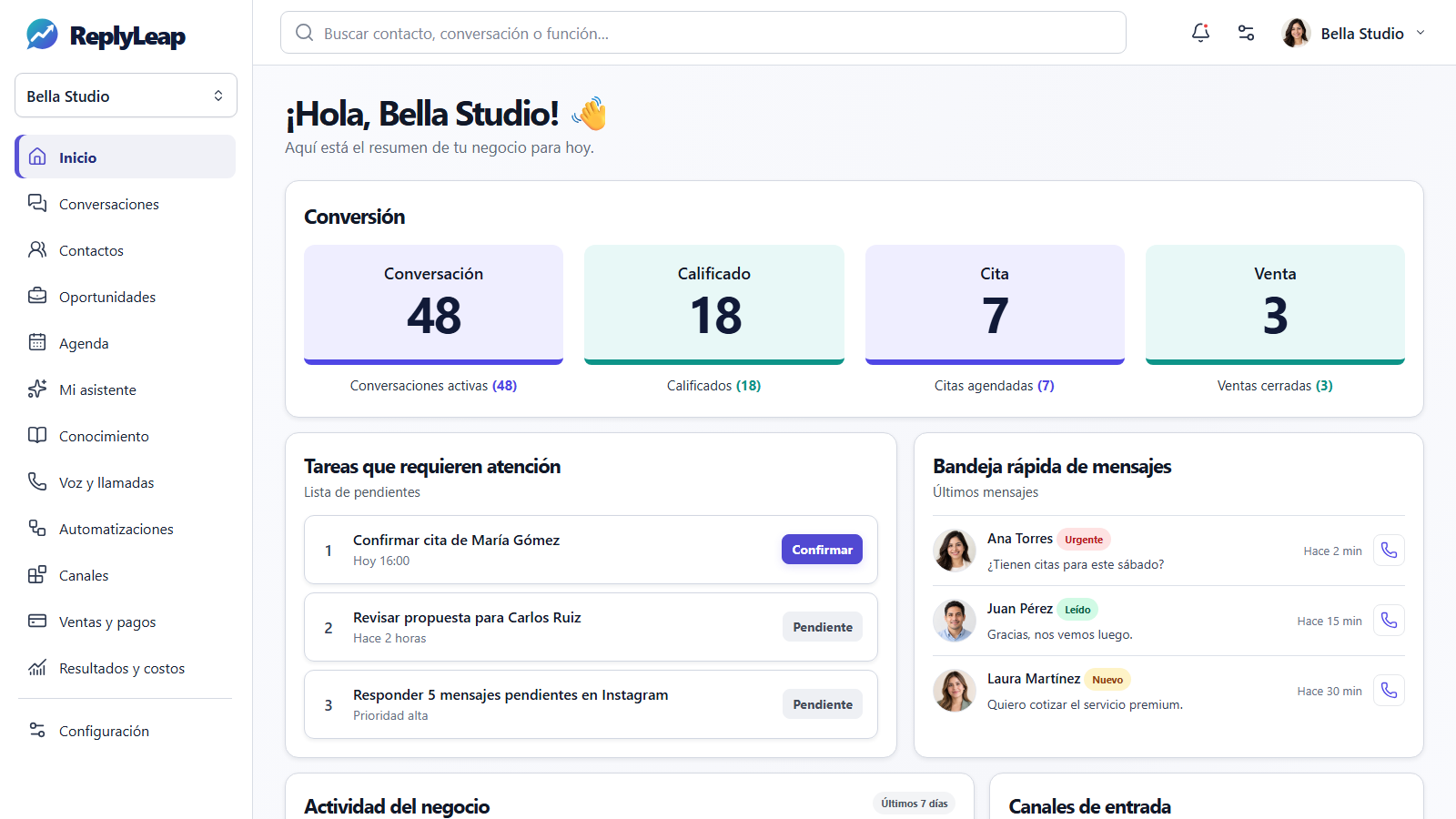Open Citas agendadas (7) link

coord(995,385)
